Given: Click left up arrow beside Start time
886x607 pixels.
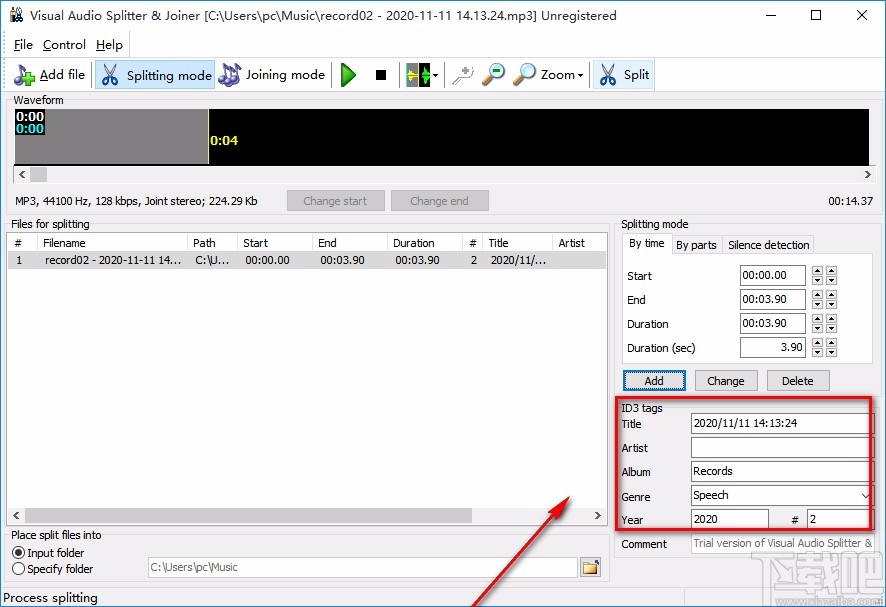Looking at the screenshot, I should pos(817,271).
